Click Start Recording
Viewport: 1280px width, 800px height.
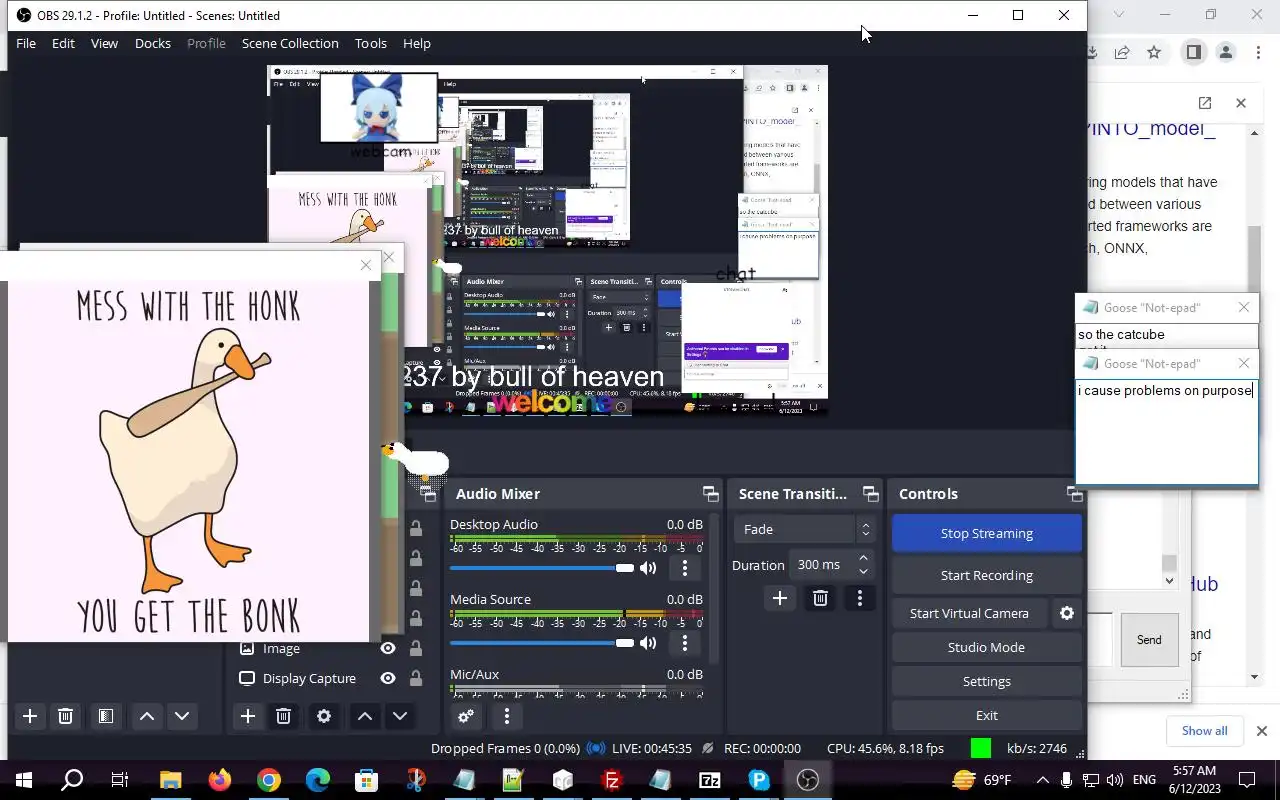click(x=986, y=575)
